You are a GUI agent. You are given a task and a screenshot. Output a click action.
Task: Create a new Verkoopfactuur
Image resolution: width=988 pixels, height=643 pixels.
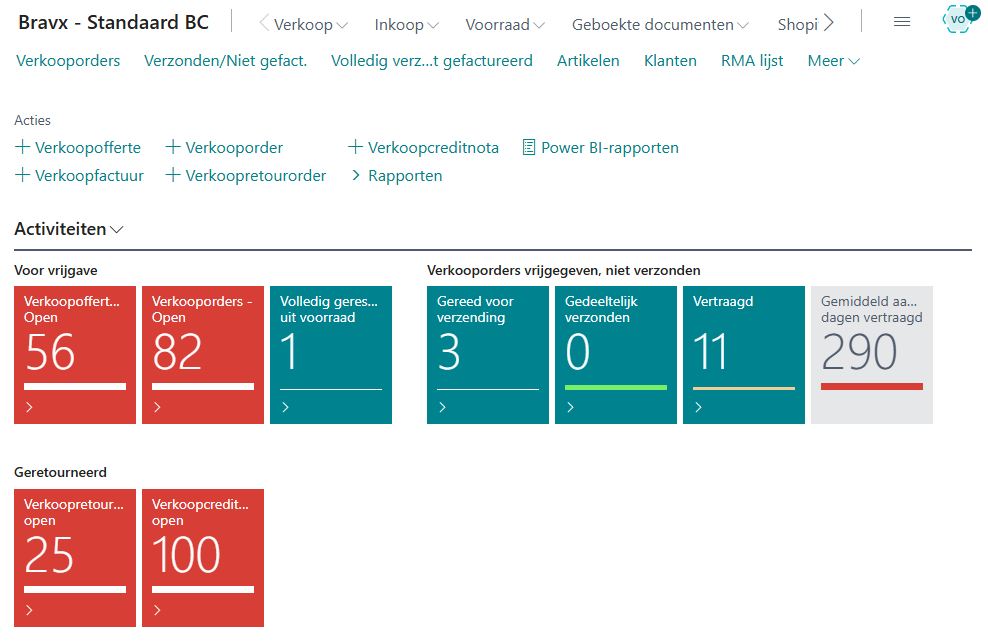[x=79, y=176]
